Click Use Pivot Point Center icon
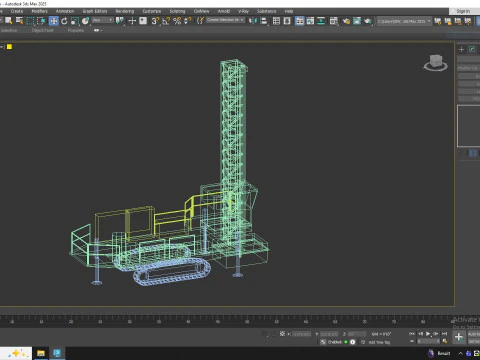Screen dimensions: 480x360 click(x=120, y=21)
